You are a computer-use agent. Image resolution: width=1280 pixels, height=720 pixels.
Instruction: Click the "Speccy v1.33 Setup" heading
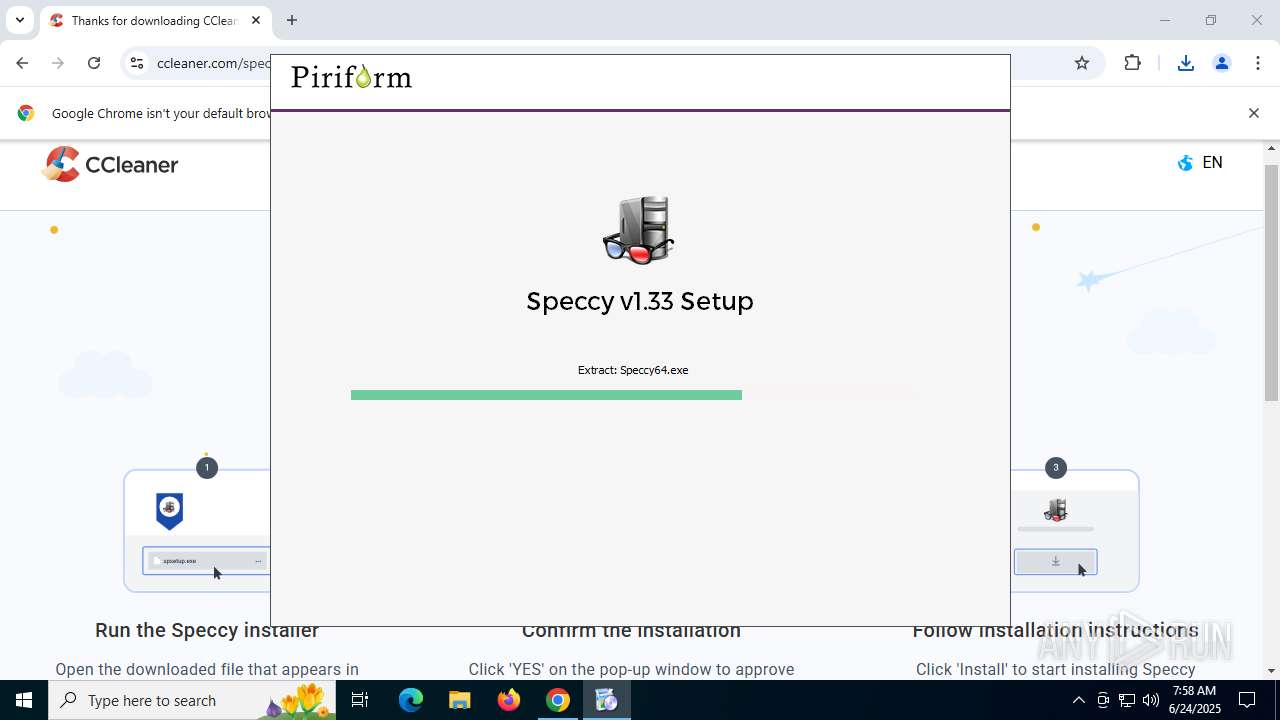(640, 301)
